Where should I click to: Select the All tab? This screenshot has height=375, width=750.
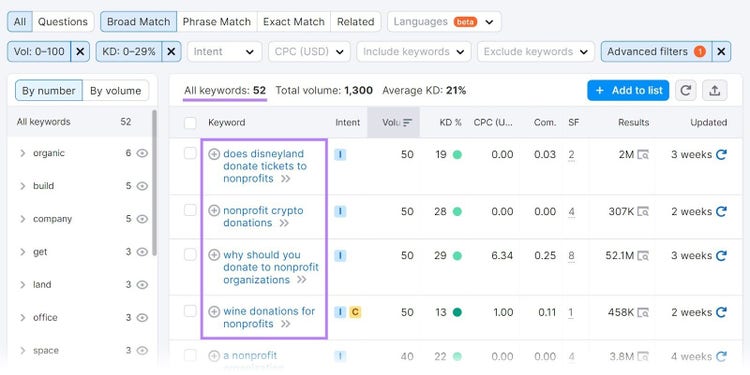click(x=20, y=22)
